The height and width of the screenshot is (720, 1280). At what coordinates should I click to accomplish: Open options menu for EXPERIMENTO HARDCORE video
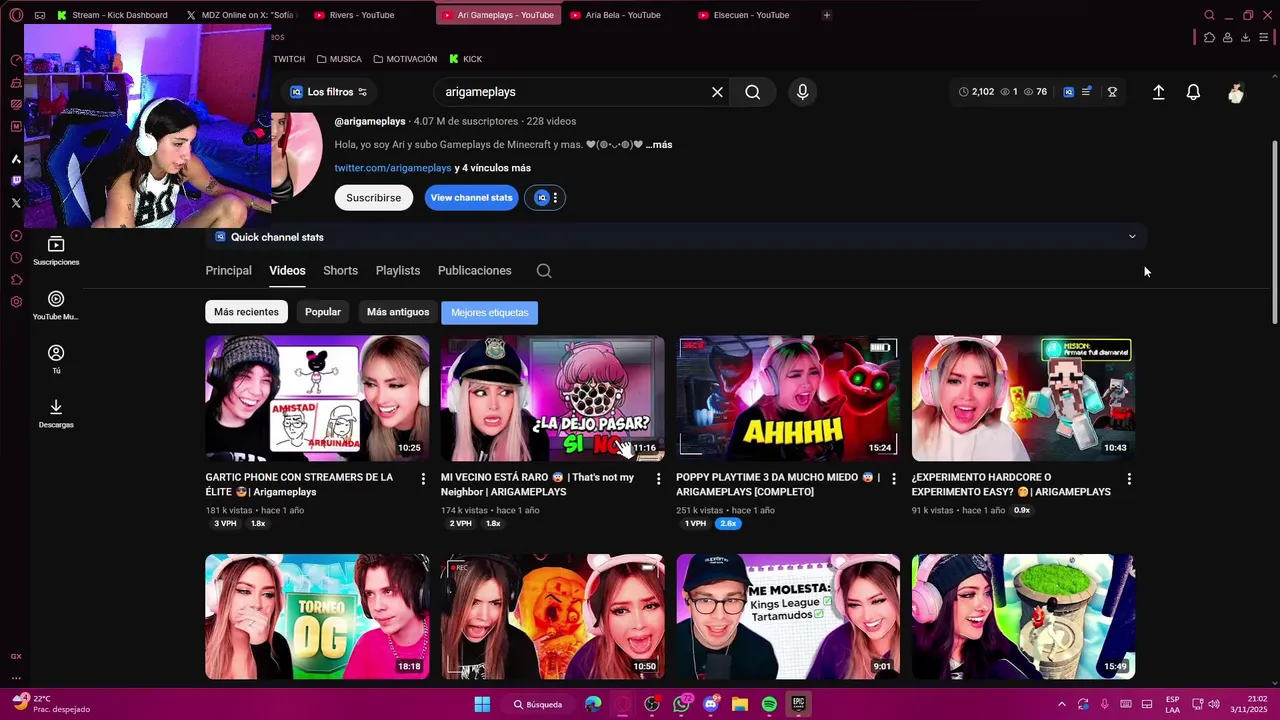pyautogui.click(x=1129, y=479)
